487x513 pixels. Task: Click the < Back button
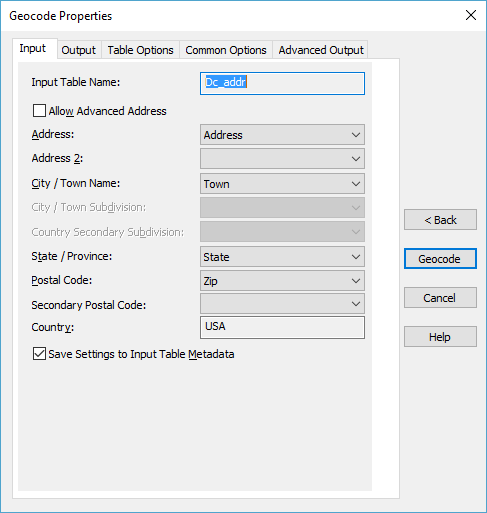tap(440, 220)
